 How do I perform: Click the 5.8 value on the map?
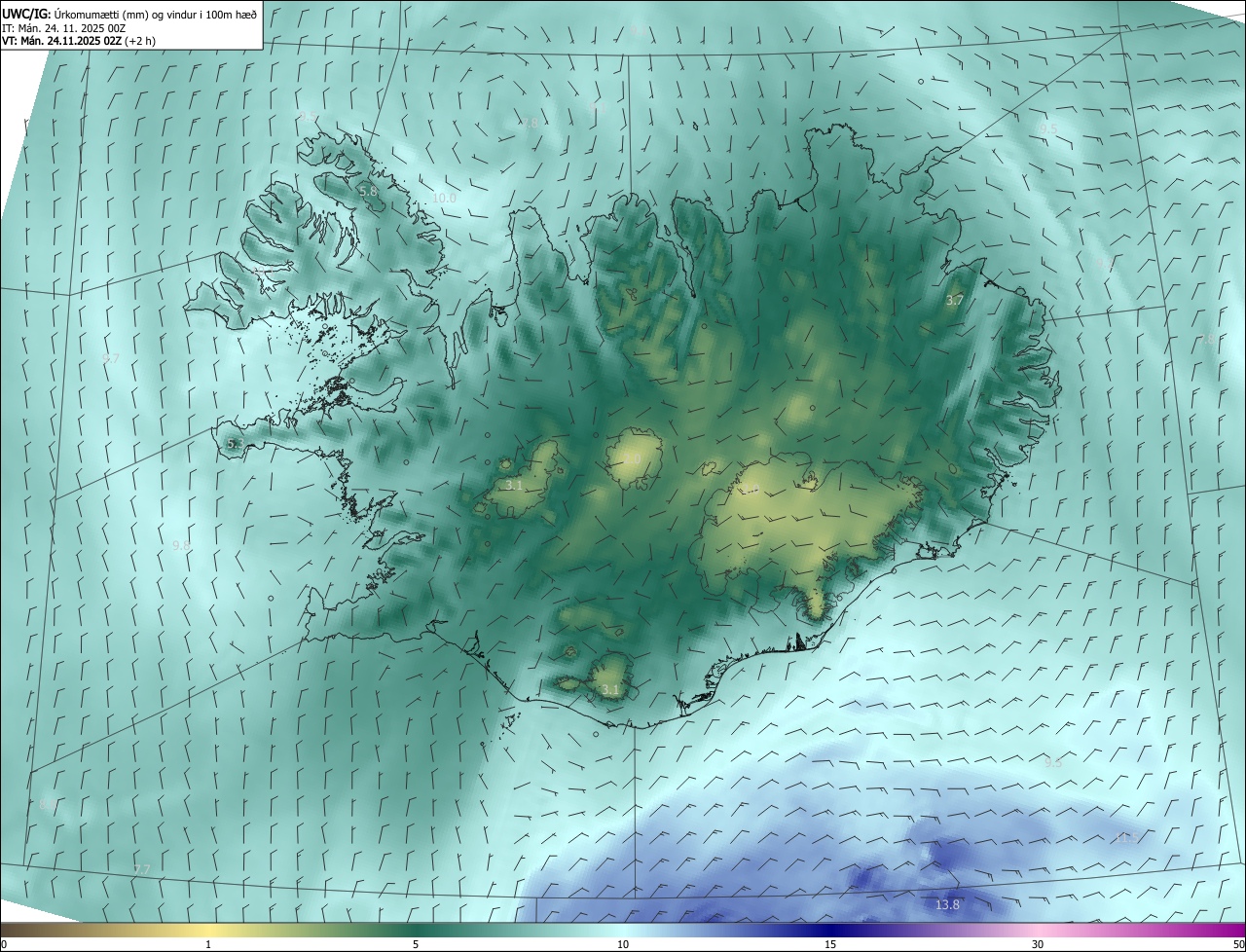(x=368, y=192)
